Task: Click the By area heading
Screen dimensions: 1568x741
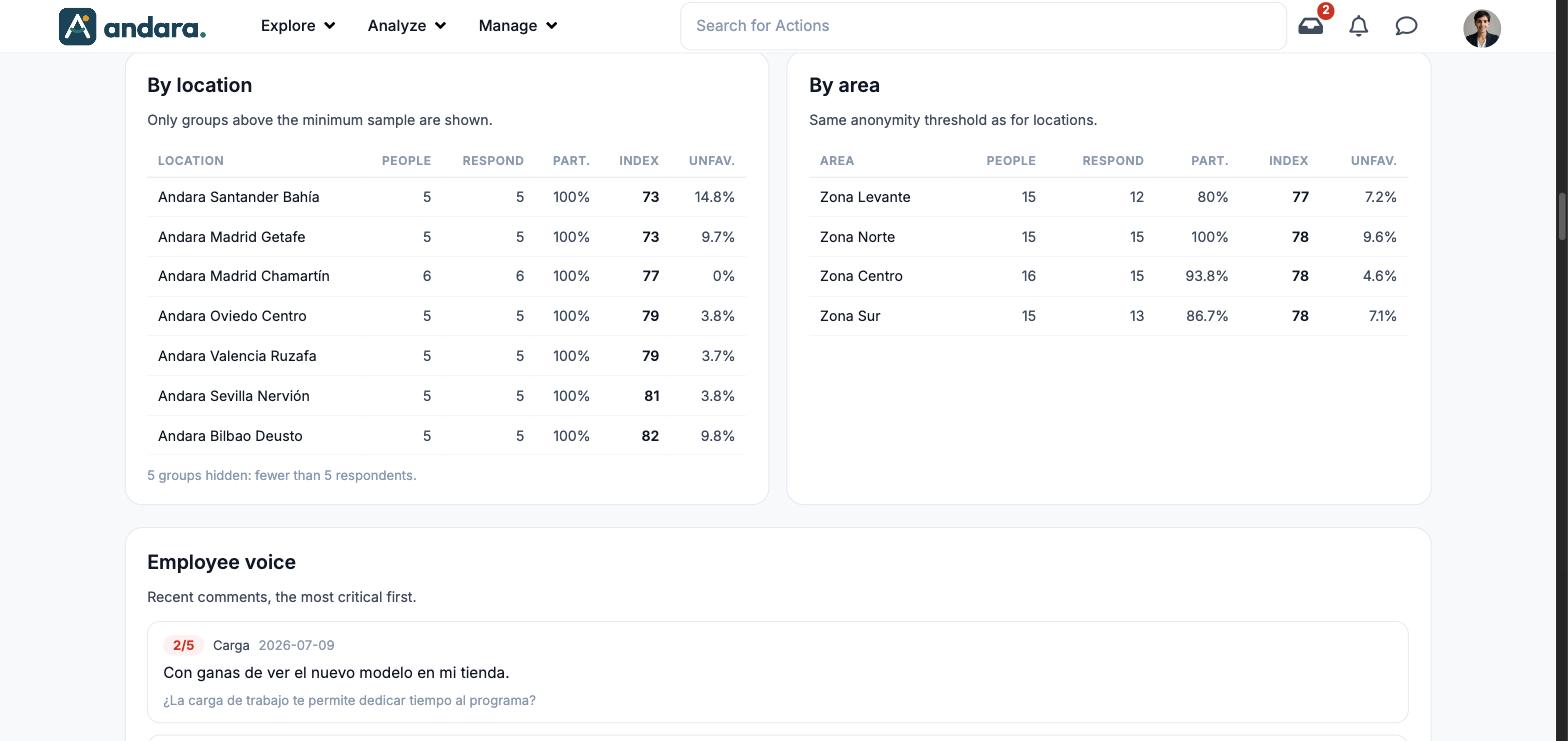Action: (x=844, y=85)
